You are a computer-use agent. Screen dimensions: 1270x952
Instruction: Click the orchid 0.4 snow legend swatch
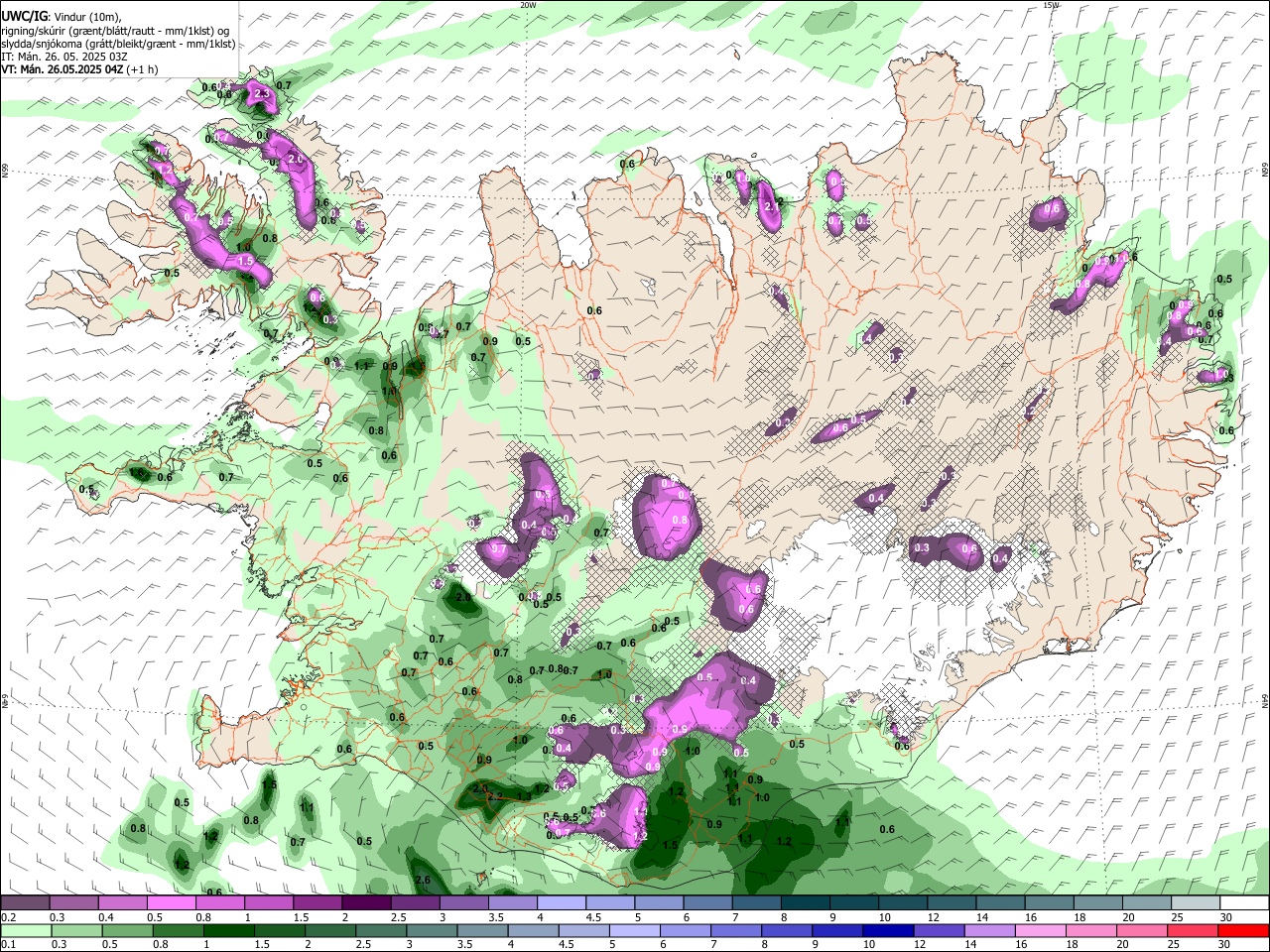tap(122, 903)
